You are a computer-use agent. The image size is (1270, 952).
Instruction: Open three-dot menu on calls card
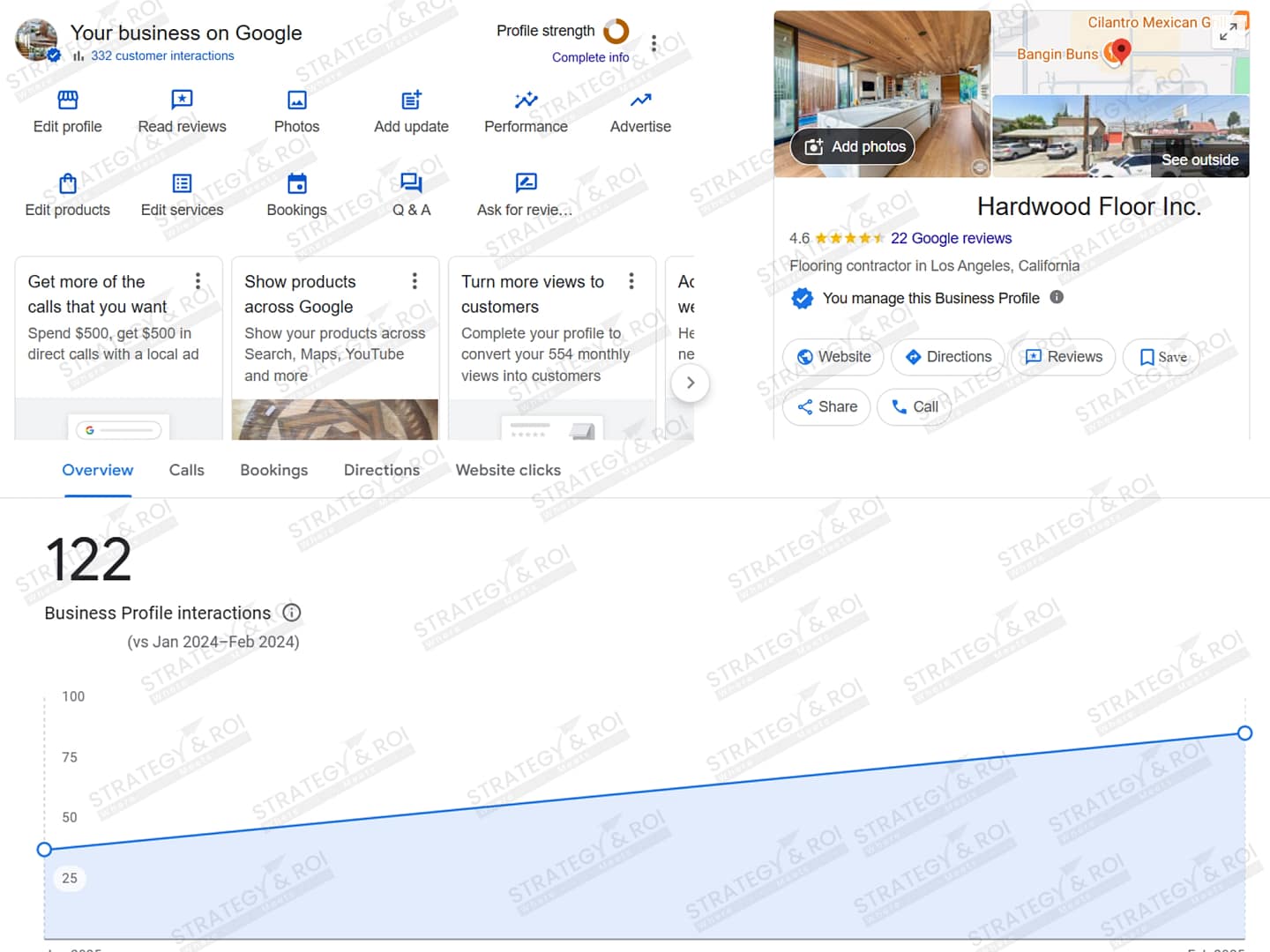click(198, 281)
